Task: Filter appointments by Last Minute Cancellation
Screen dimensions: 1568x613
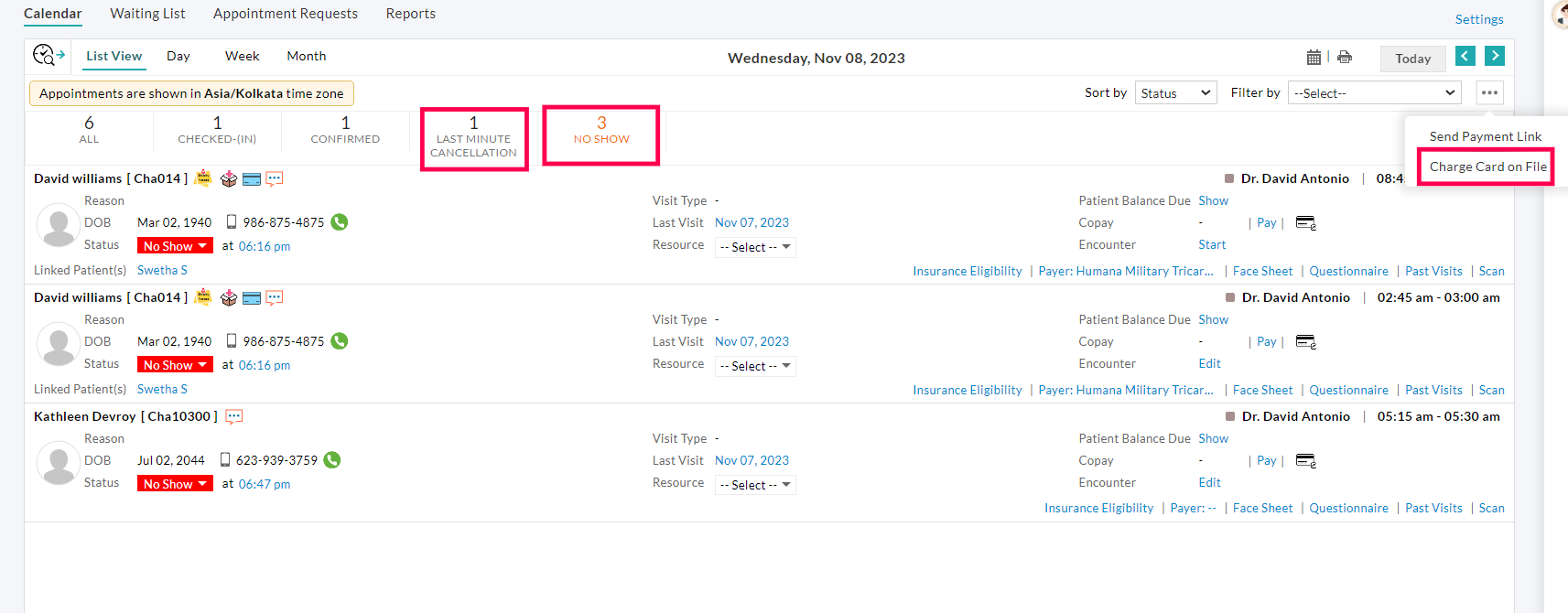Action: tap(473, 138)
